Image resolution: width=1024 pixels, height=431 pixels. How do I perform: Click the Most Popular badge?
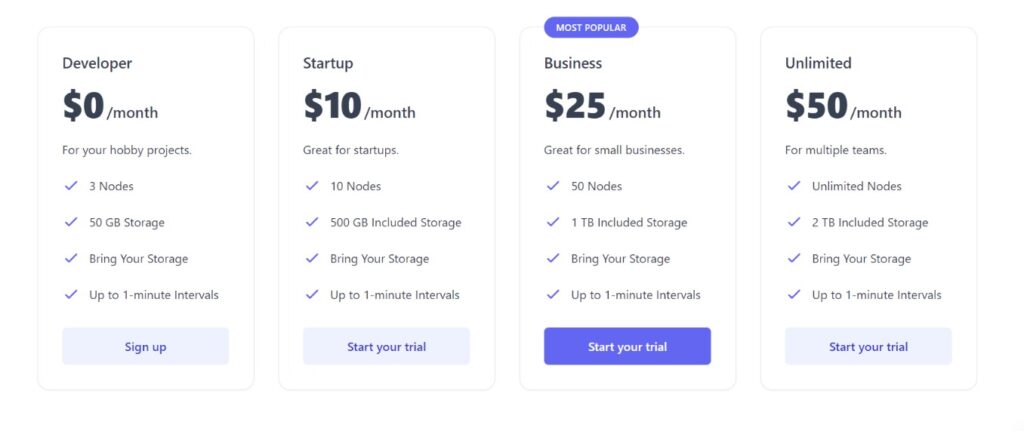pyautogui.click(x=591, y=27)
